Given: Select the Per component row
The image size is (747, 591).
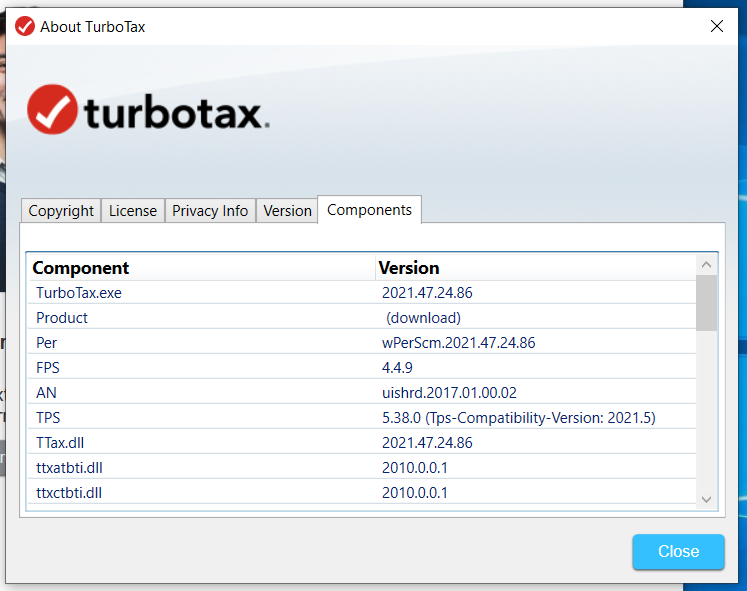Looking at the screenshot, I should coord(362,342).
